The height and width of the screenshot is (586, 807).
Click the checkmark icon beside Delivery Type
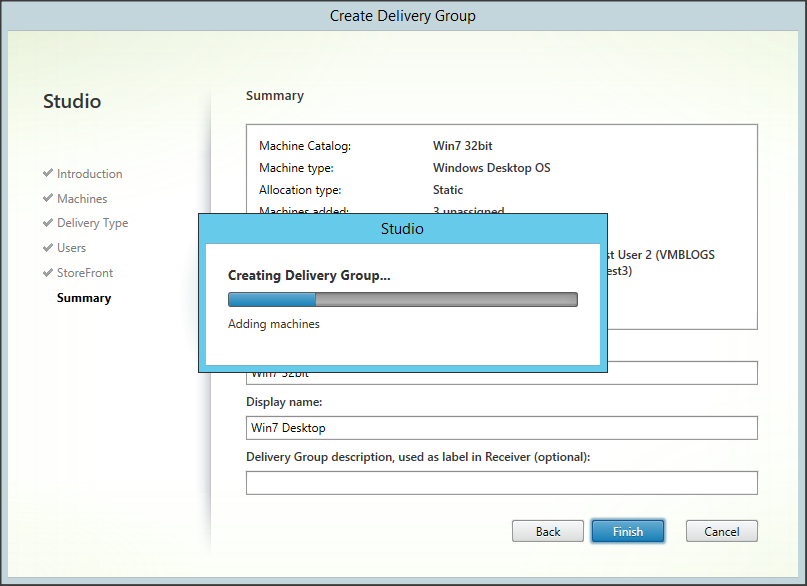48,223
